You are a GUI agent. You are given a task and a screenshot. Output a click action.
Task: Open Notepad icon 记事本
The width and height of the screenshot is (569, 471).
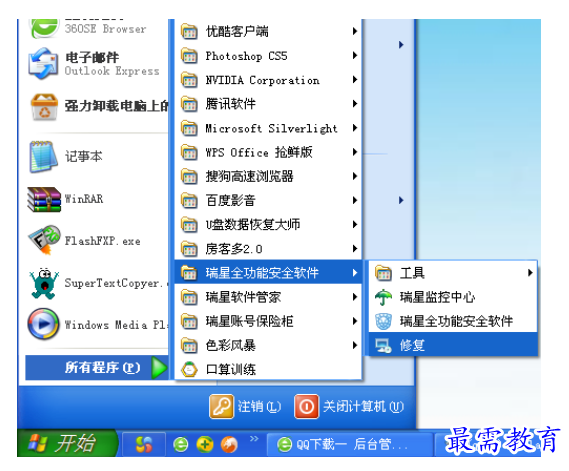(44, 157)
